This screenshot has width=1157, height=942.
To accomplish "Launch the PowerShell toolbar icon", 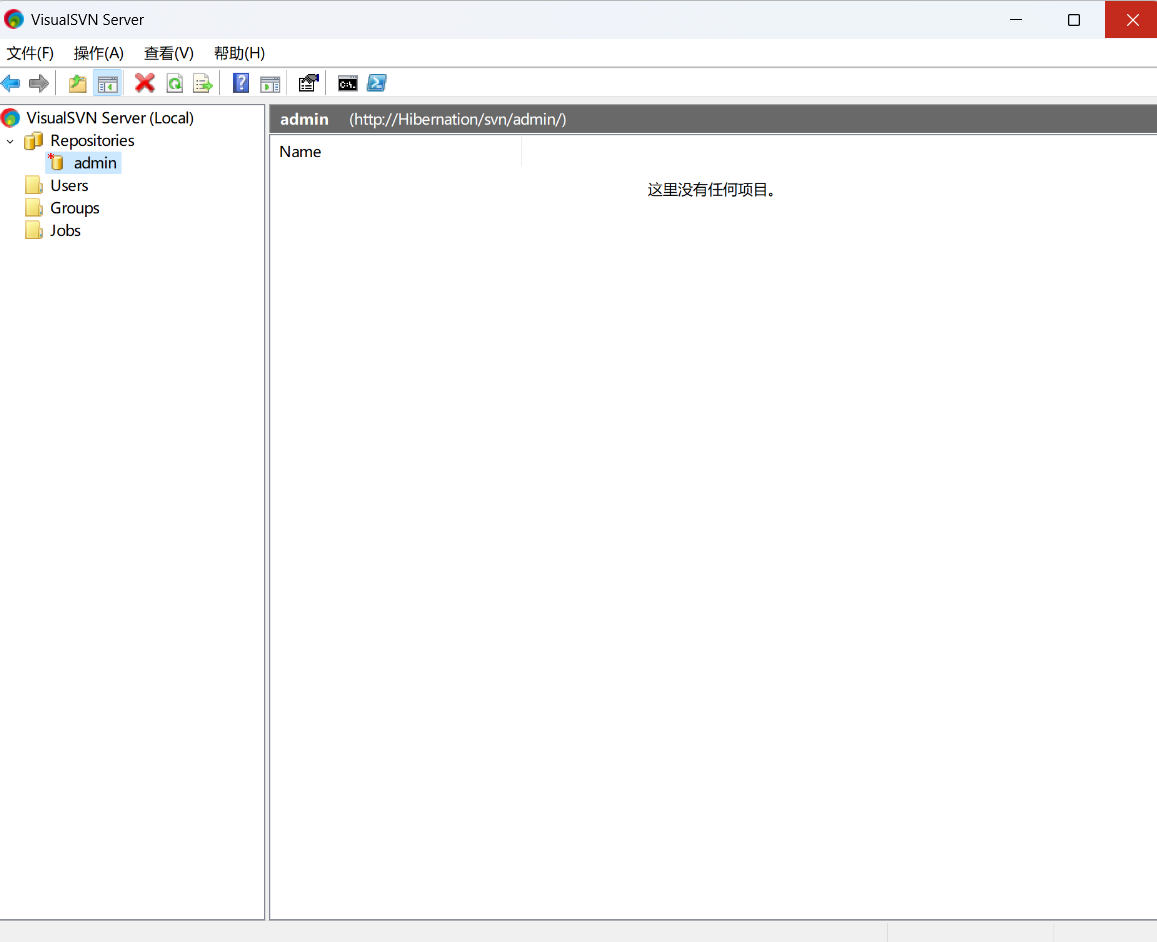I will click(x=376, y=83).
